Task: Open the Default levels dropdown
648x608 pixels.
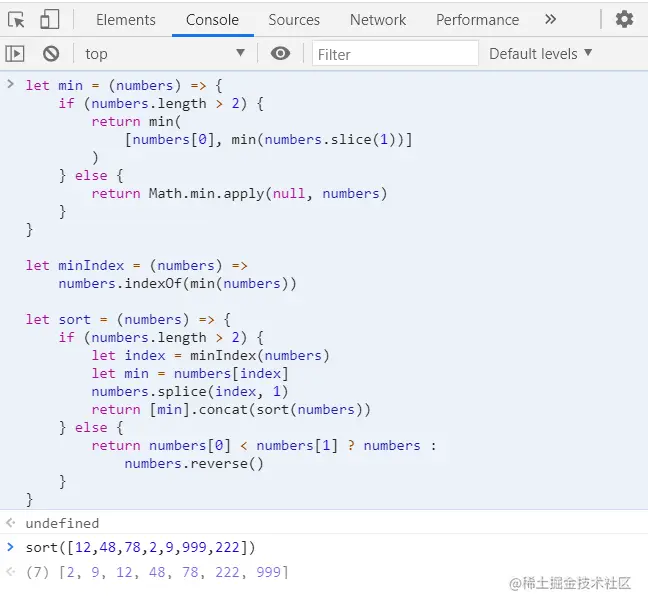Action: click(540, 54)
